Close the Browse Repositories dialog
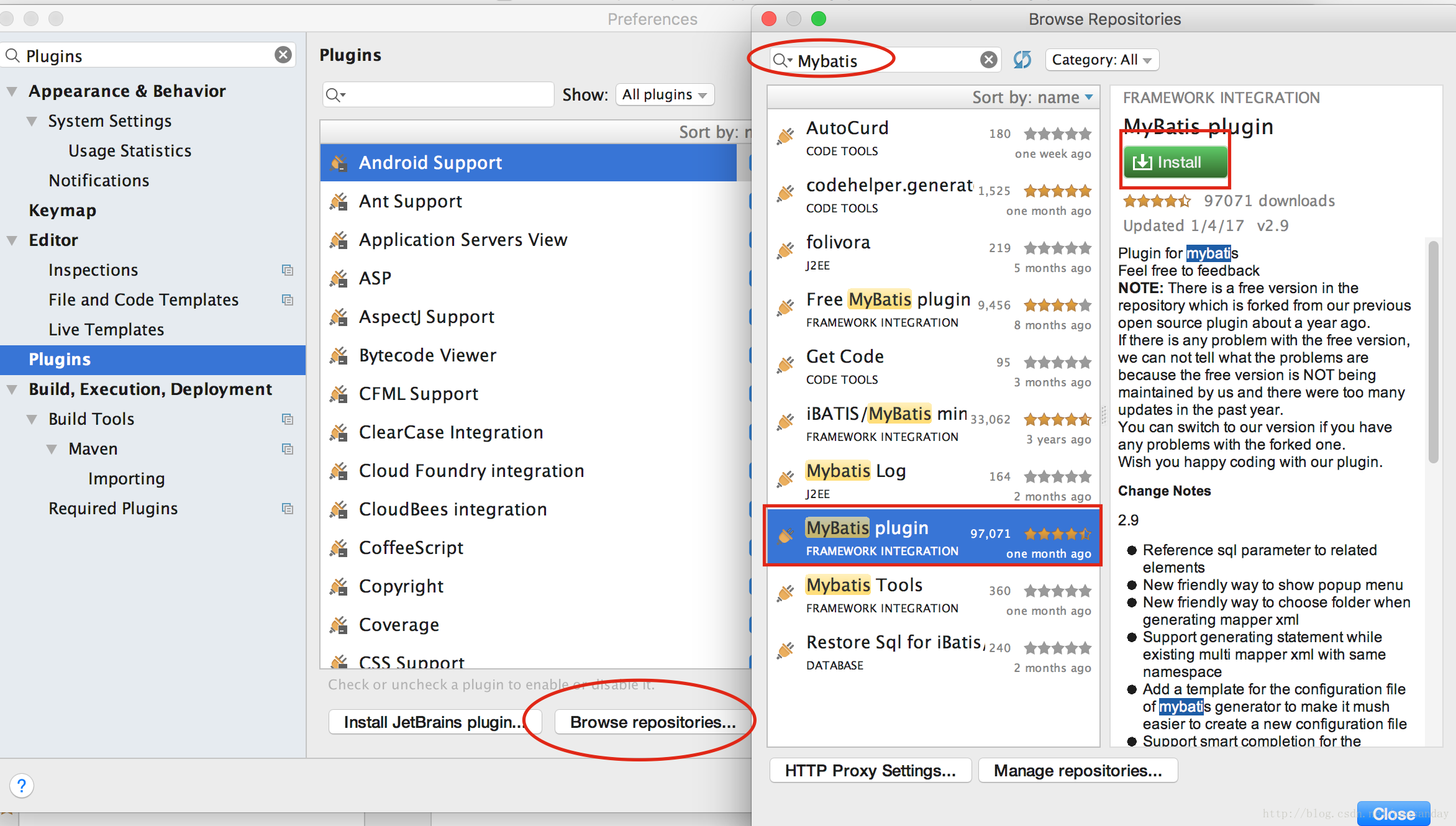 tap(1393, 814)
